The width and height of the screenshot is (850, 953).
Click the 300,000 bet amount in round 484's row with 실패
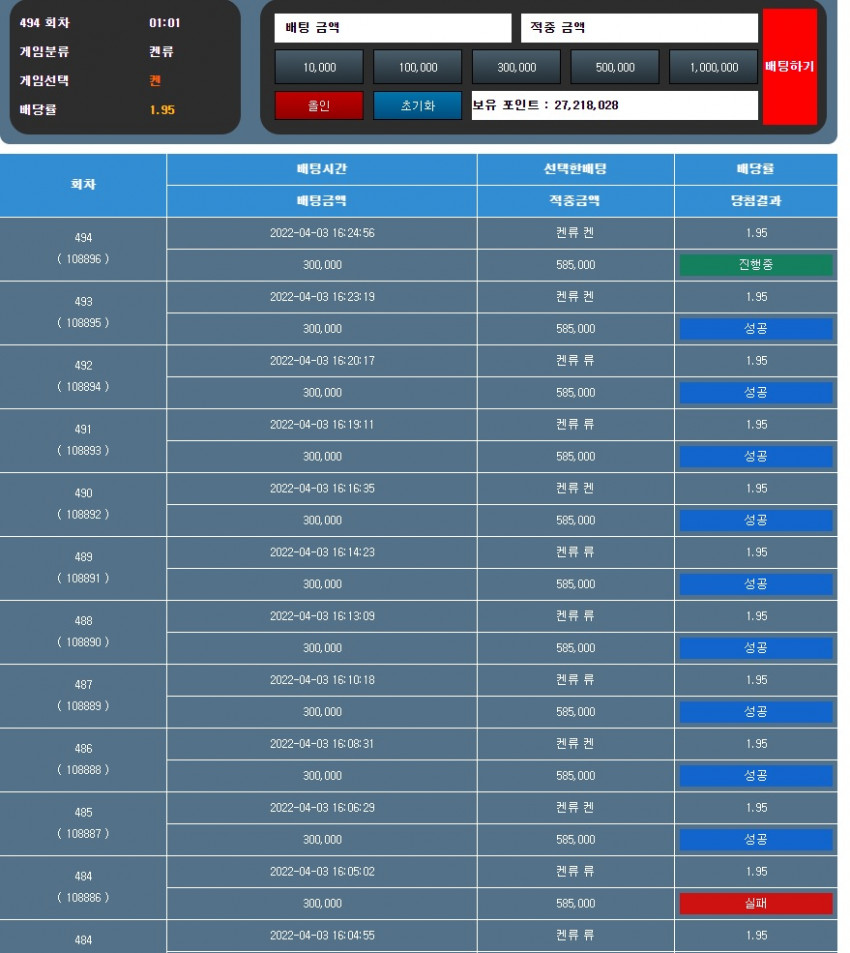322,904
